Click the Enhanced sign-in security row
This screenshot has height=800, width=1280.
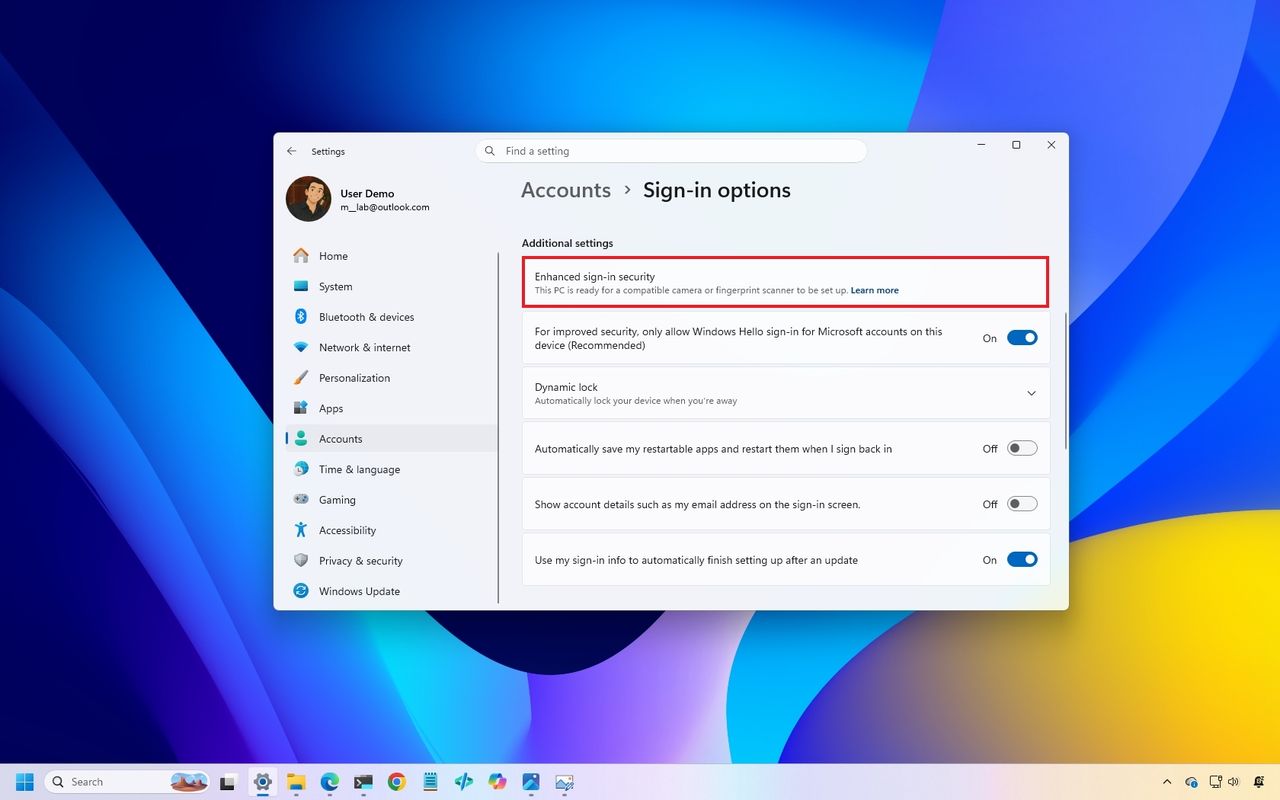pyautogui.click(x=786, y=282)
